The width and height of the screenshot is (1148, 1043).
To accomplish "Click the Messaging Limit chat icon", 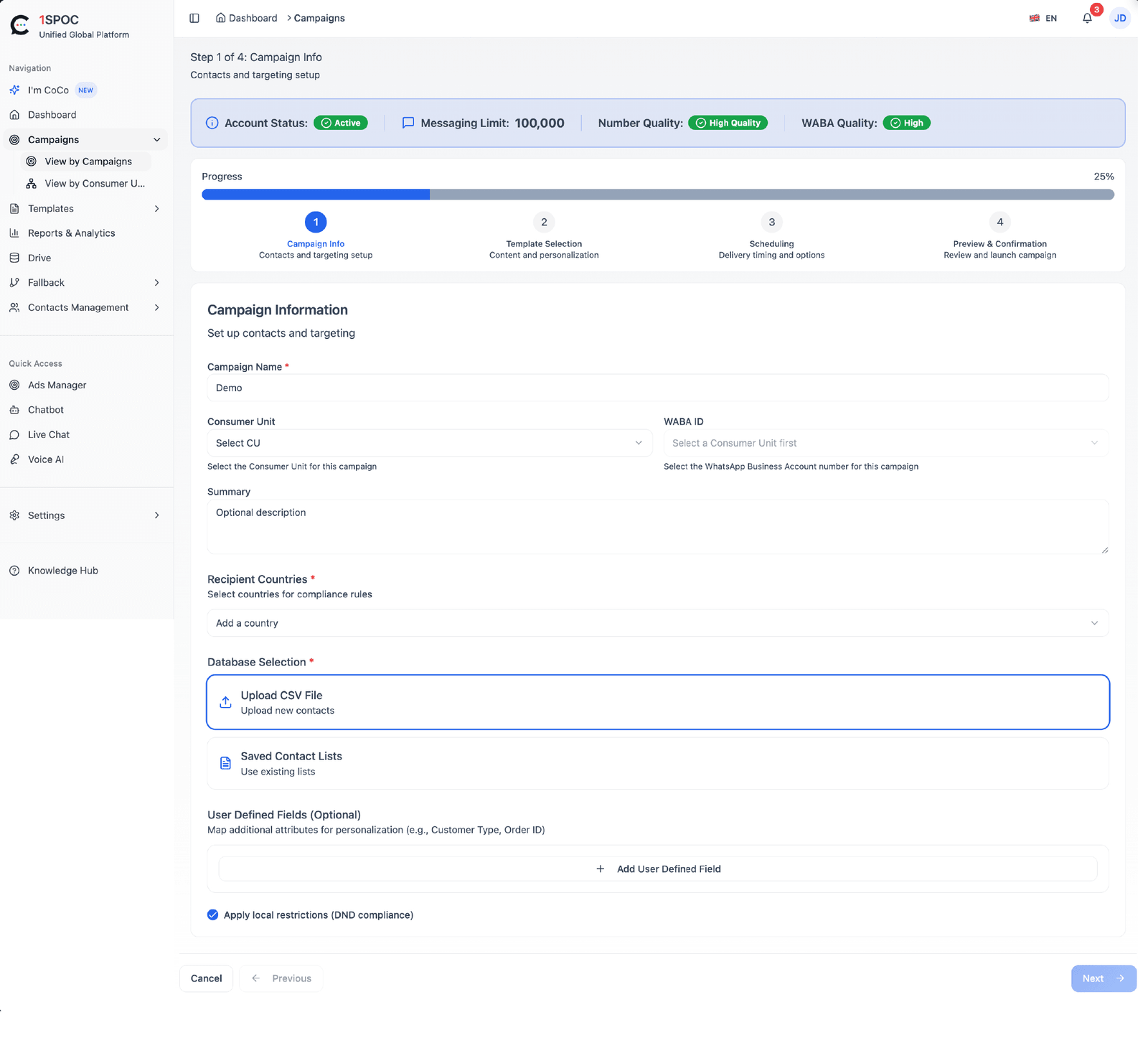I will click(408, 123).
